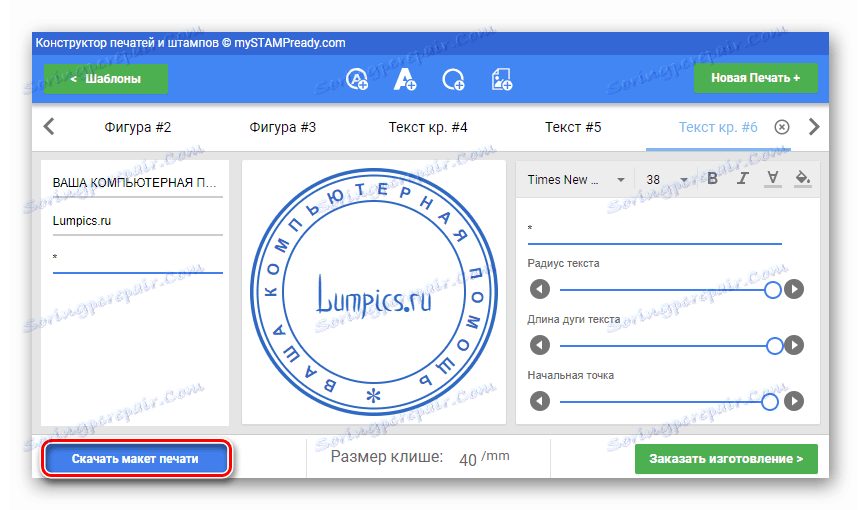Image resolution: width=861 pixels, height=510 pixels.
Task: Click the Длина дуги текста slider handle
Action: (x=774, y=346)
